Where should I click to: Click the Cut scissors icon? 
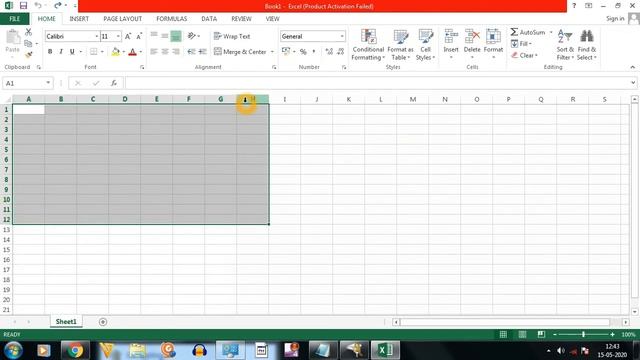pyautogui.click(x=28, y=32)
